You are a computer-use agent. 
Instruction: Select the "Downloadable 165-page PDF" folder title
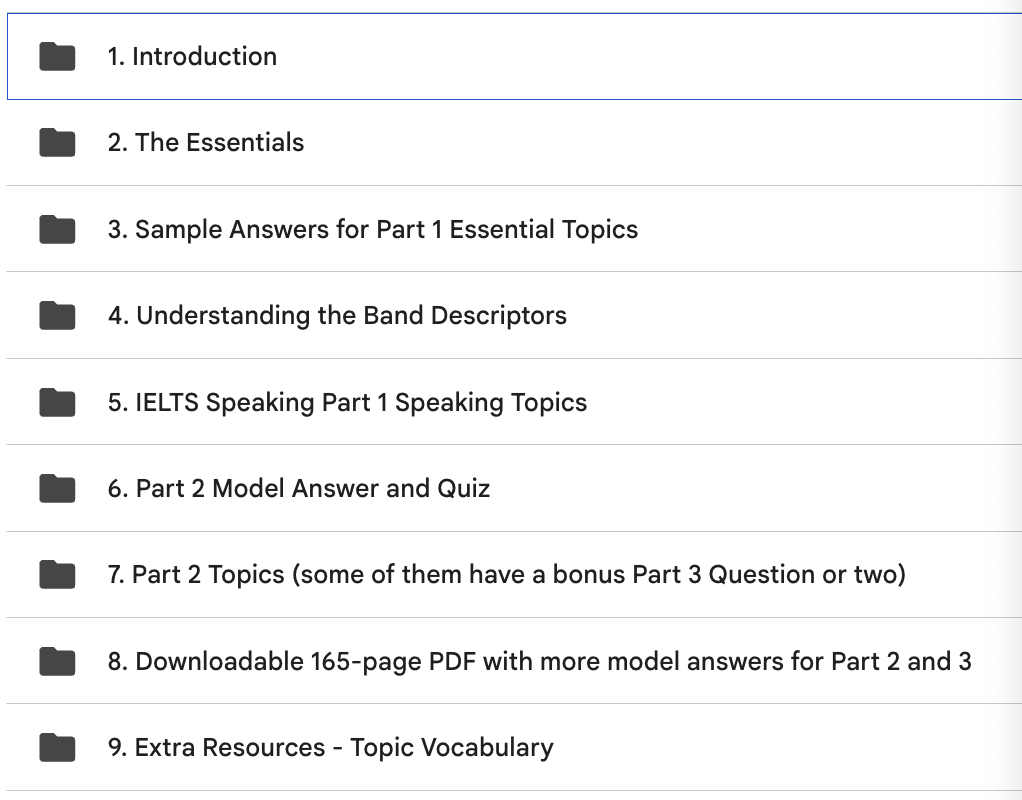[539, 662]
